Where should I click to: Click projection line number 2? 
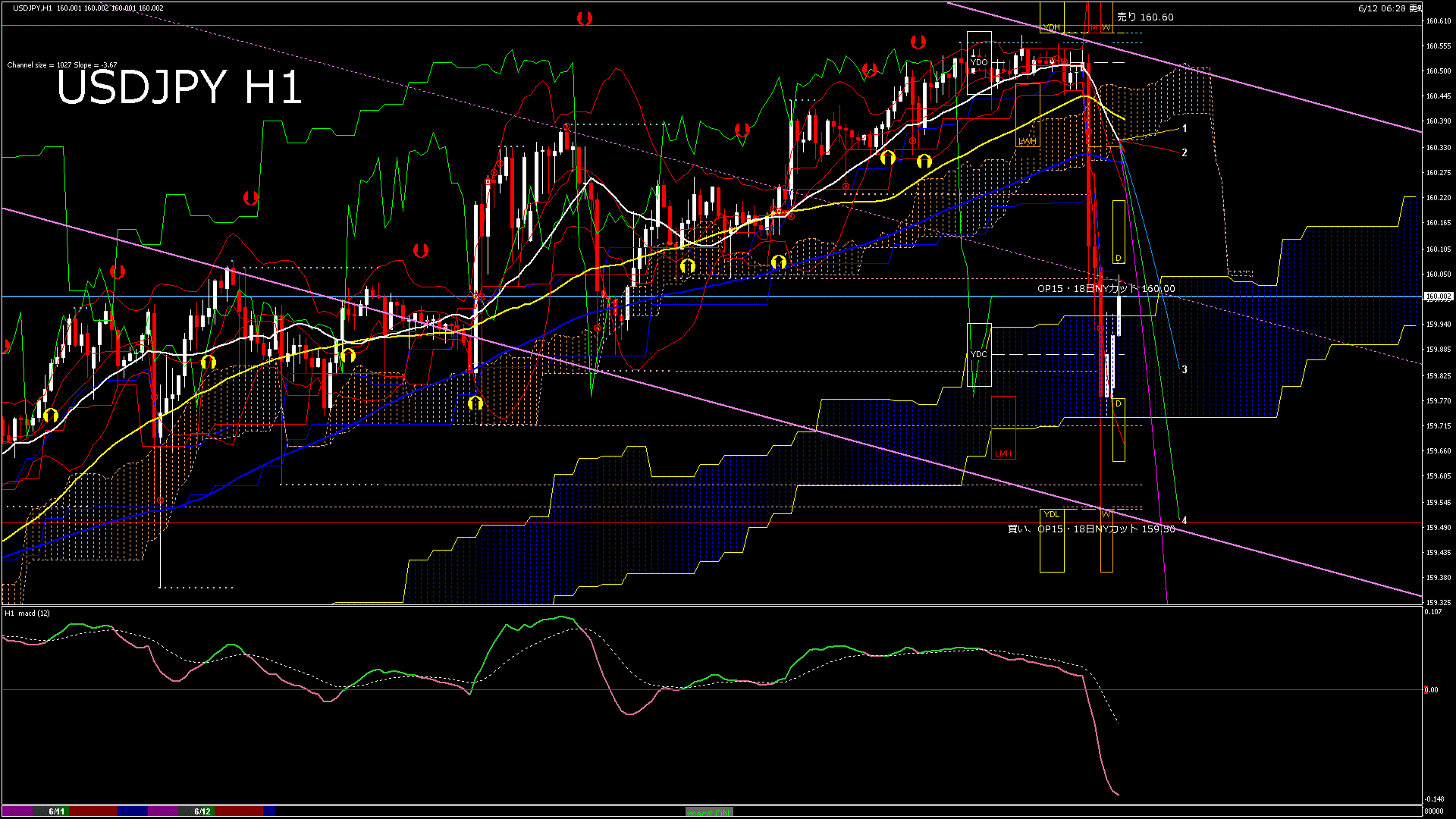(x=1185, y=152)
